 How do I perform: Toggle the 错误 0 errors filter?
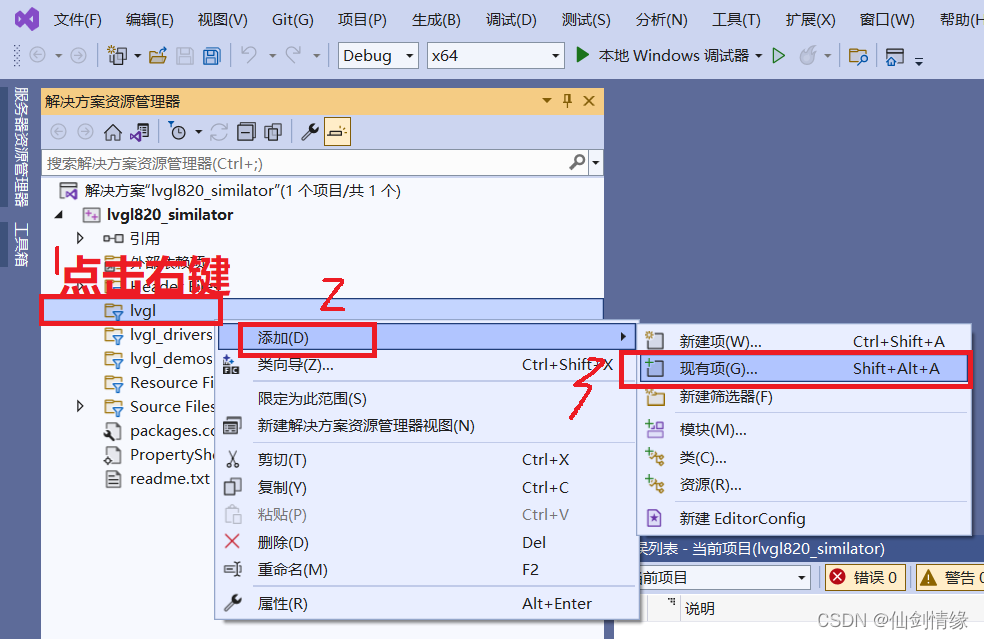[865, 577]
